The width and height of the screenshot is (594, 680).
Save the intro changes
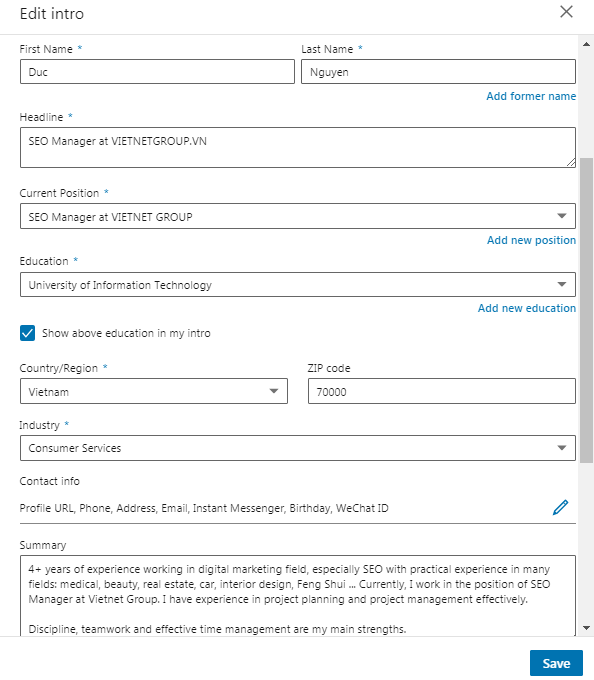(x=556, y=663)
